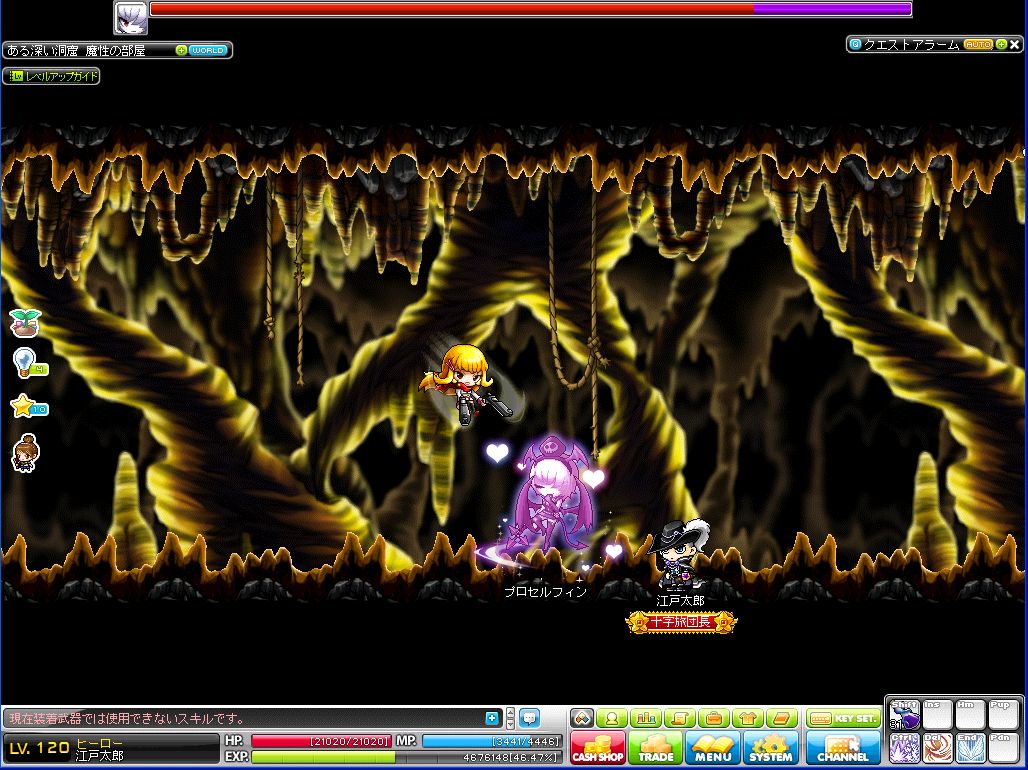This screenshot has height=770, width=1028.
Task: Select the empty Pdn quickslot
Action: (1004, 748)
